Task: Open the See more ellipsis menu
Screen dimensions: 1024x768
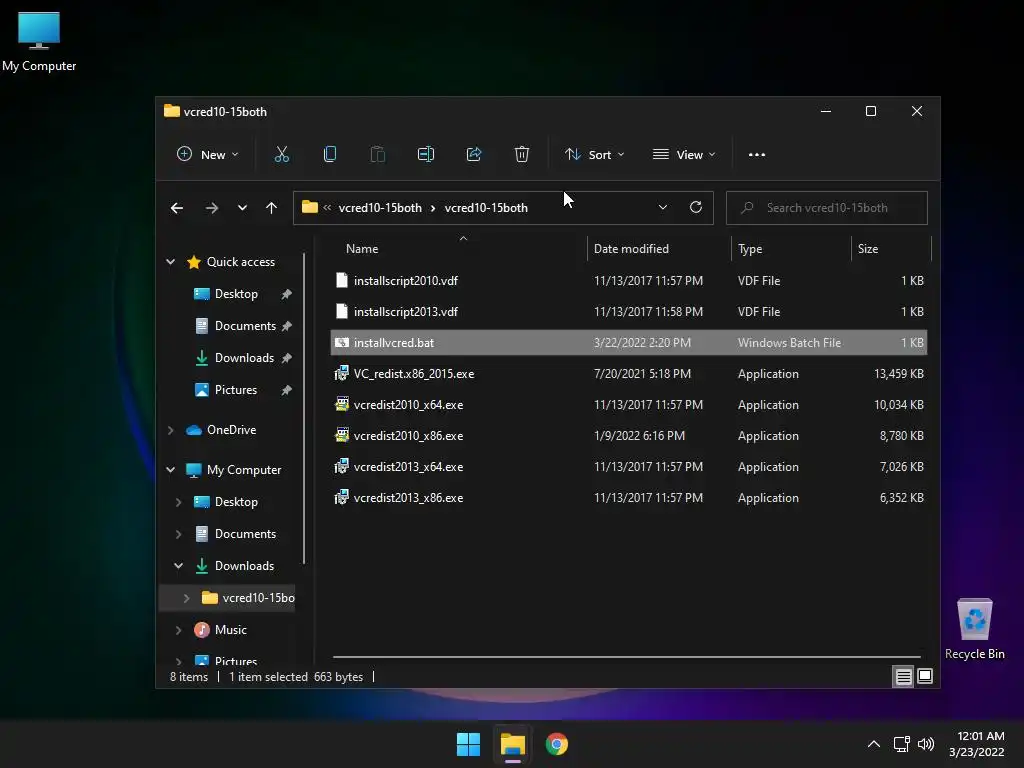Action: (757, 155)
